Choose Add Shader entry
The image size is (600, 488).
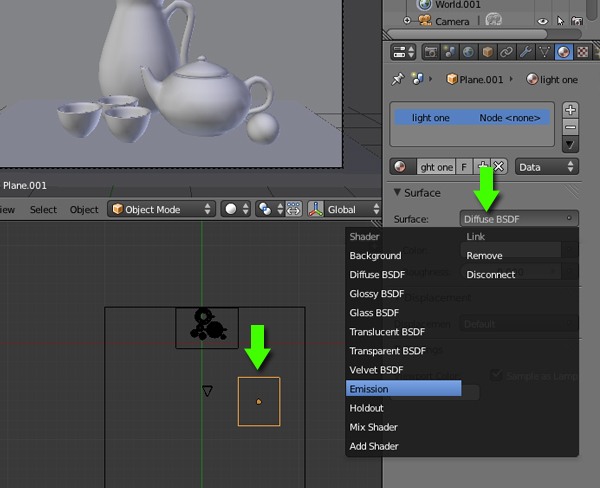click(x=374, y=446)
